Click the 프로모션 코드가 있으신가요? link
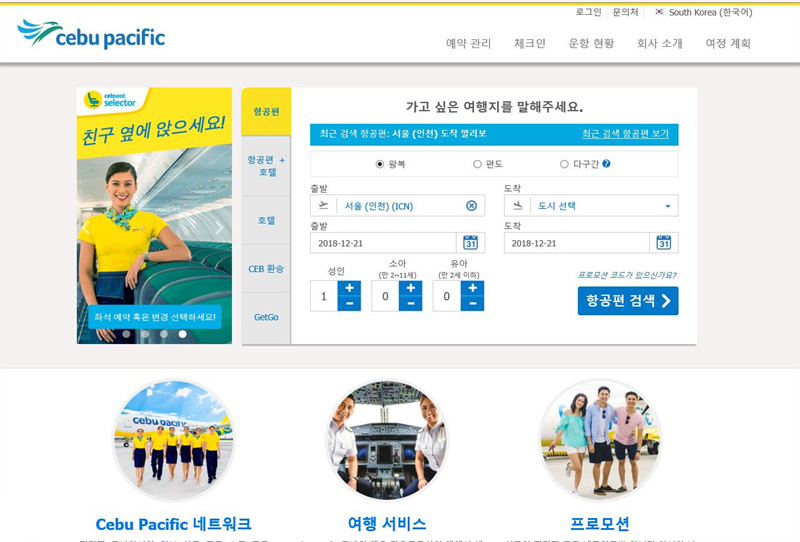 pyautogui.click(x=627, y=275)
